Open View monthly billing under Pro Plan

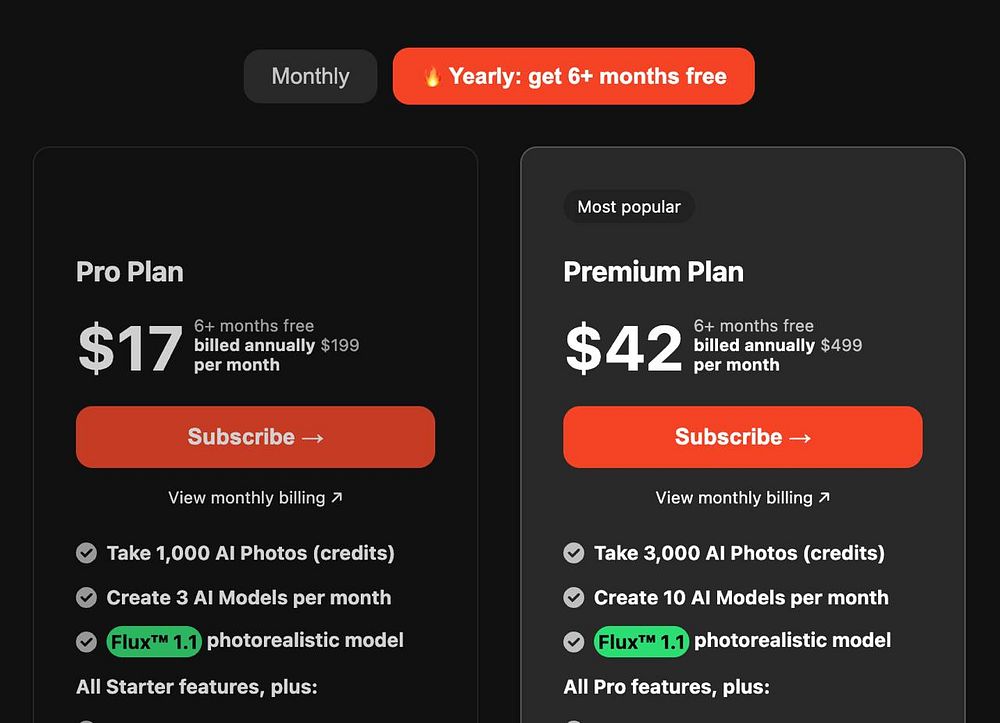coord(246,497)
